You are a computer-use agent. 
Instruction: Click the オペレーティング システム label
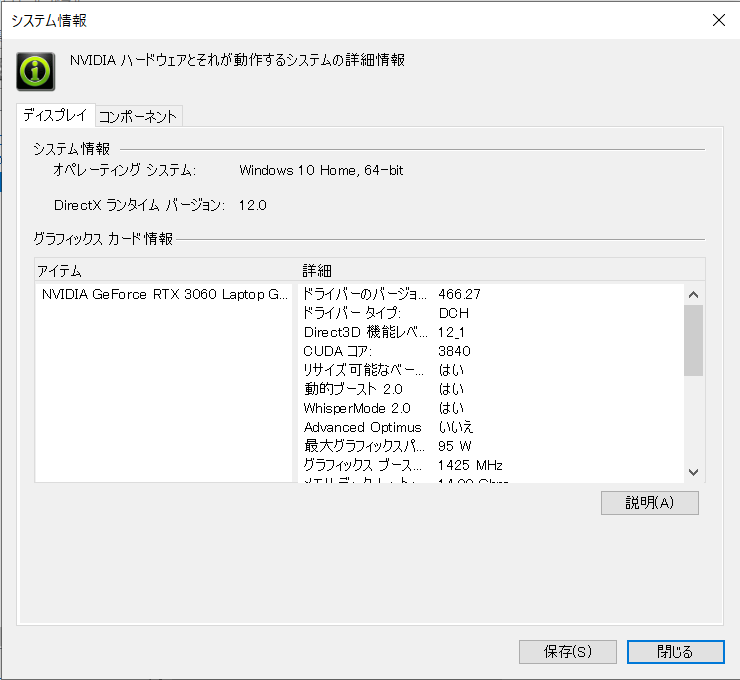(x=124, y=170)
